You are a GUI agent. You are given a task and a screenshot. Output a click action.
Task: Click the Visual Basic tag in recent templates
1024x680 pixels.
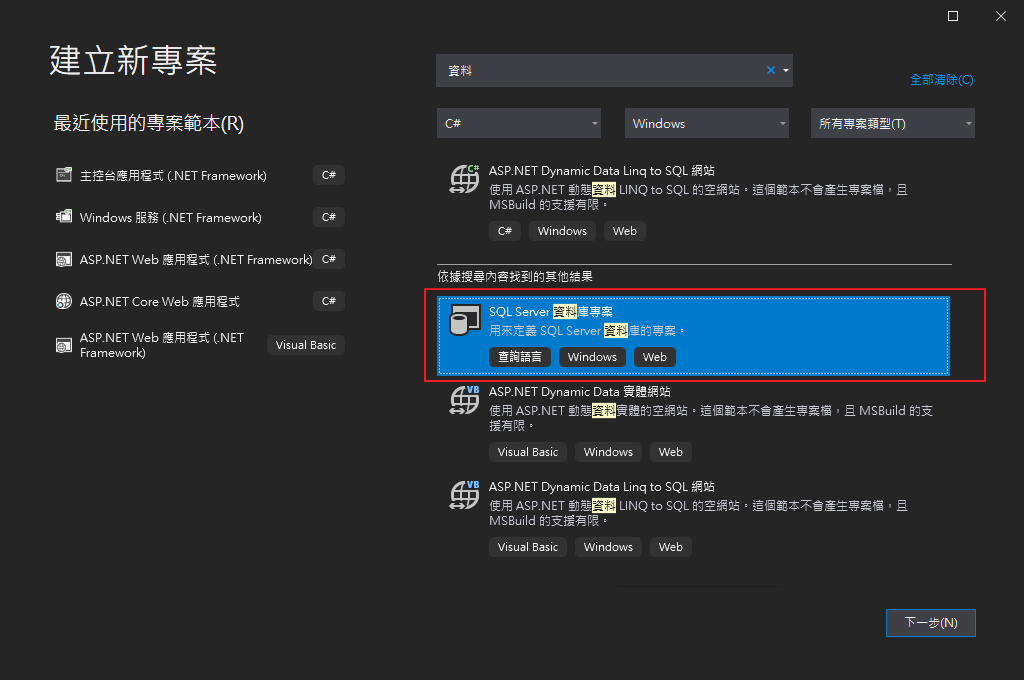(x=306, y=345)
